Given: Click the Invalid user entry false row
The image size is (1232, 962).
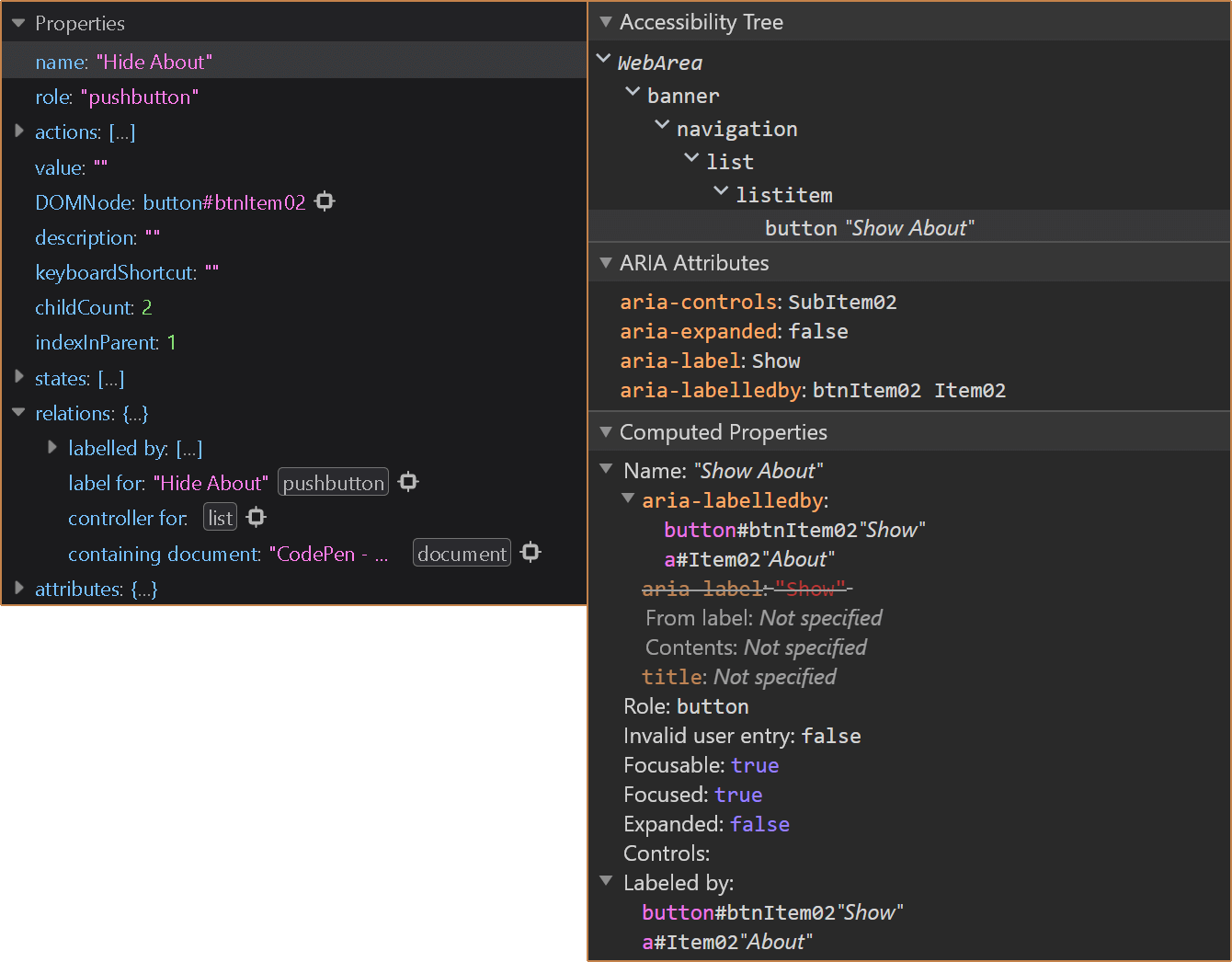Looking at the screenshot, I should [x=742, y=736].
